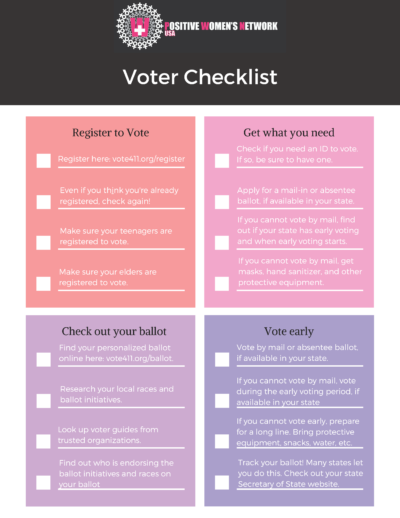Open the vote411.org/register link text

point(148,159)
